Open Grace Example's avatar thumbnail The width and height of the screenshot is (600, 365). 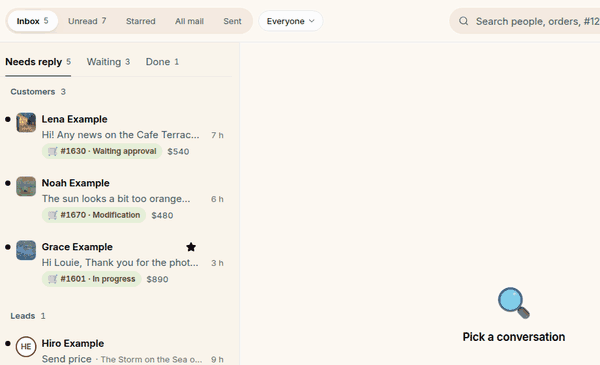point(26,250)
